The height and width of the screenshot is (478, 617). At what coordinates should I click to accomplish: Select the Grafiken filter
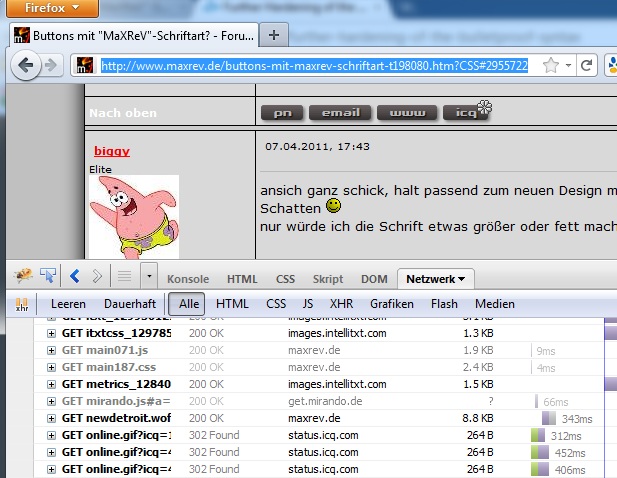(392, 304)
